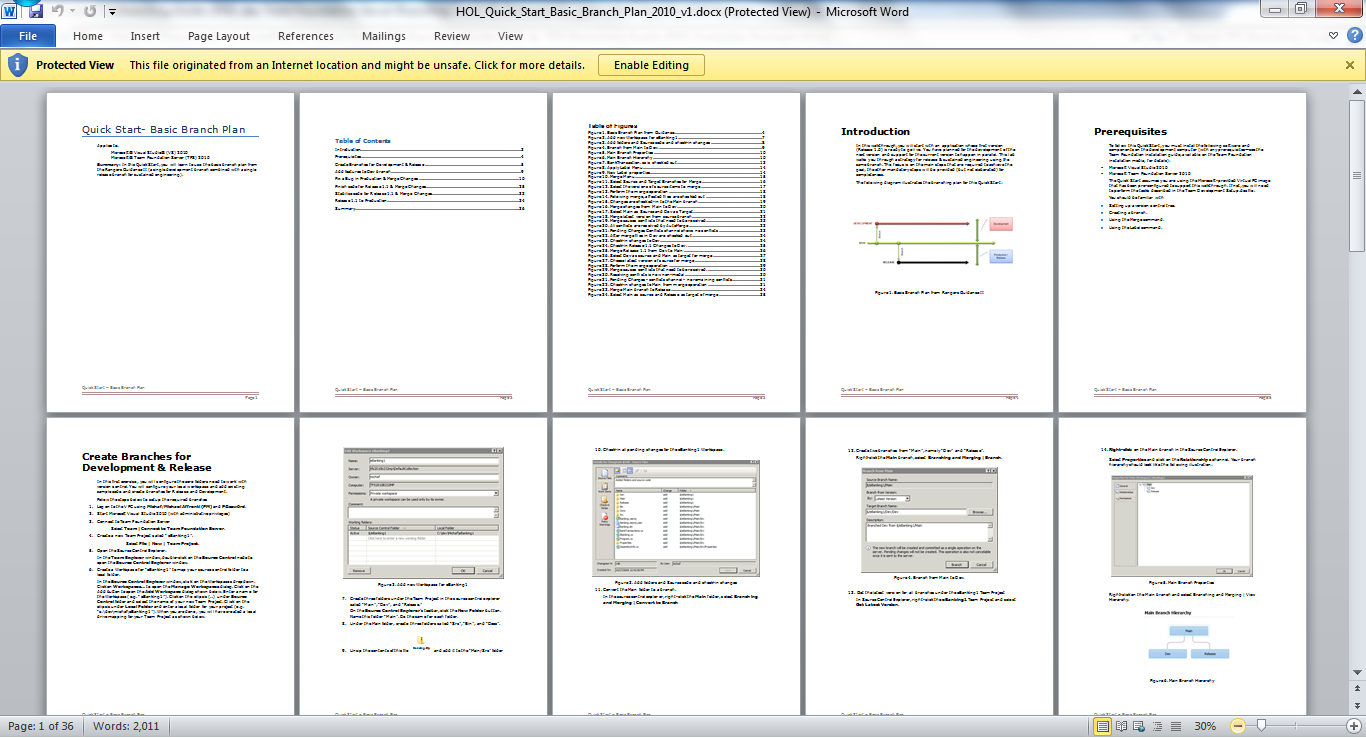Click the Zoom Out minus button
Screen dimensions: 1366x738
tap(1238, 726)
